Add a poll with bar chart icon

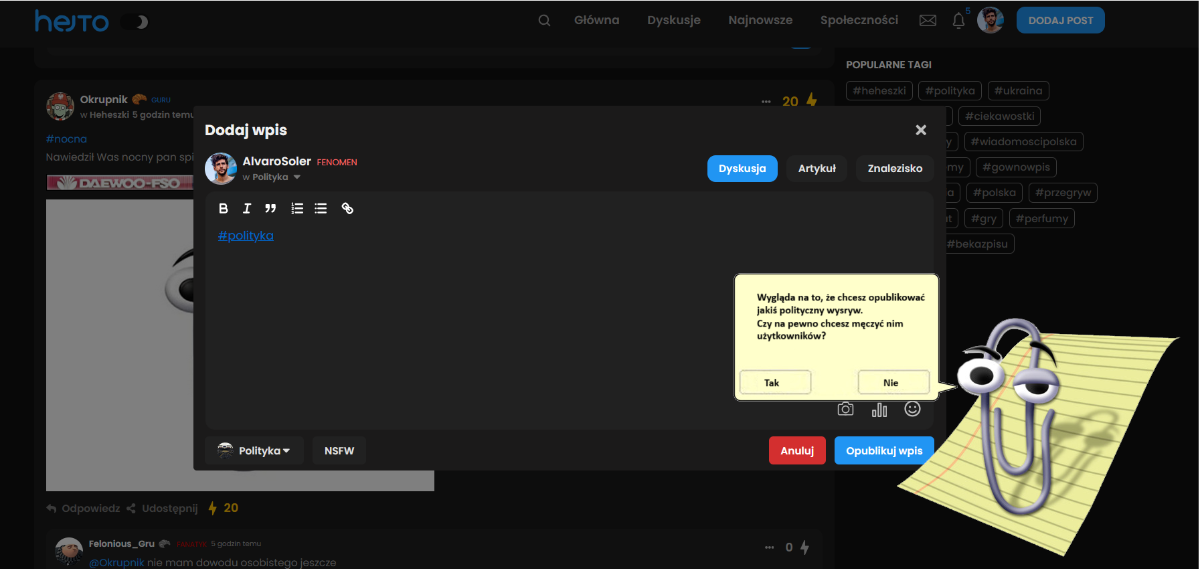coord(879,409)
